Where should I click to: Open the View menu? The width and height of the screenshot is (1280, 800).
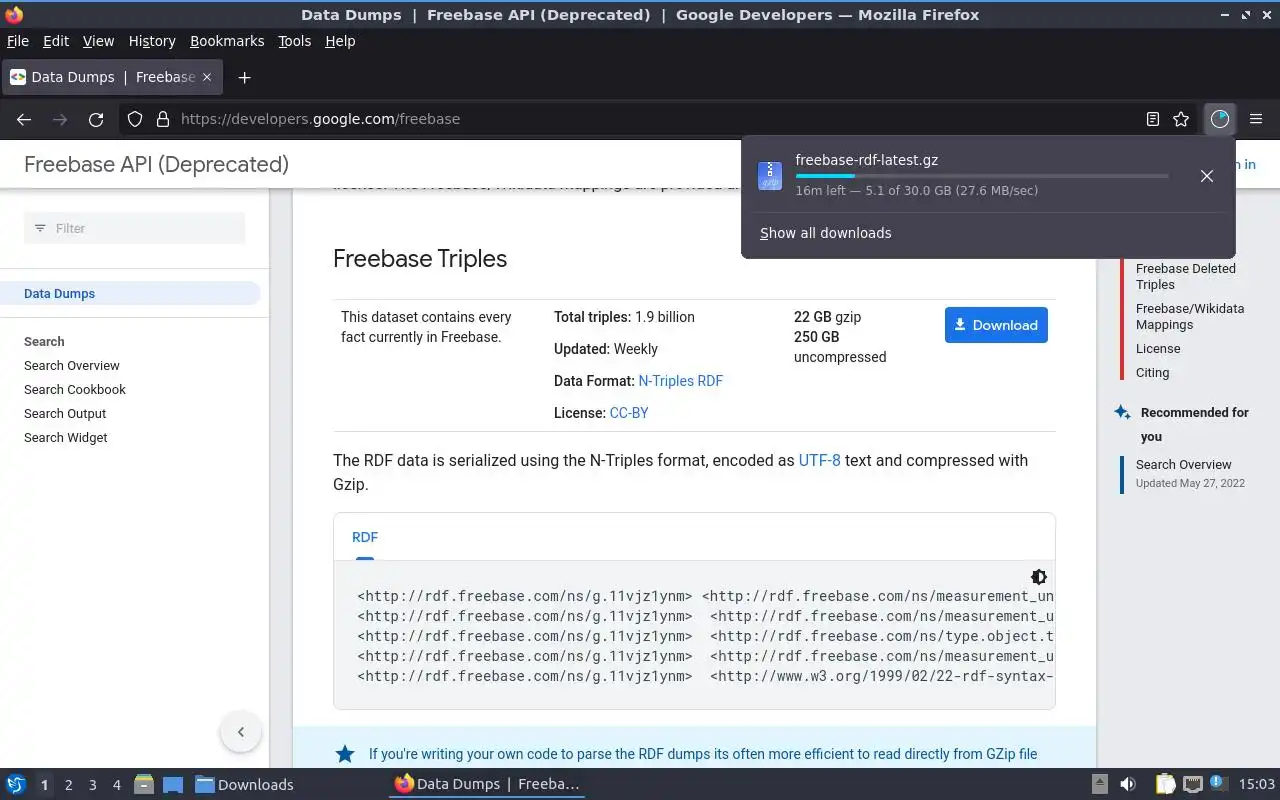[x=98, y=41]
